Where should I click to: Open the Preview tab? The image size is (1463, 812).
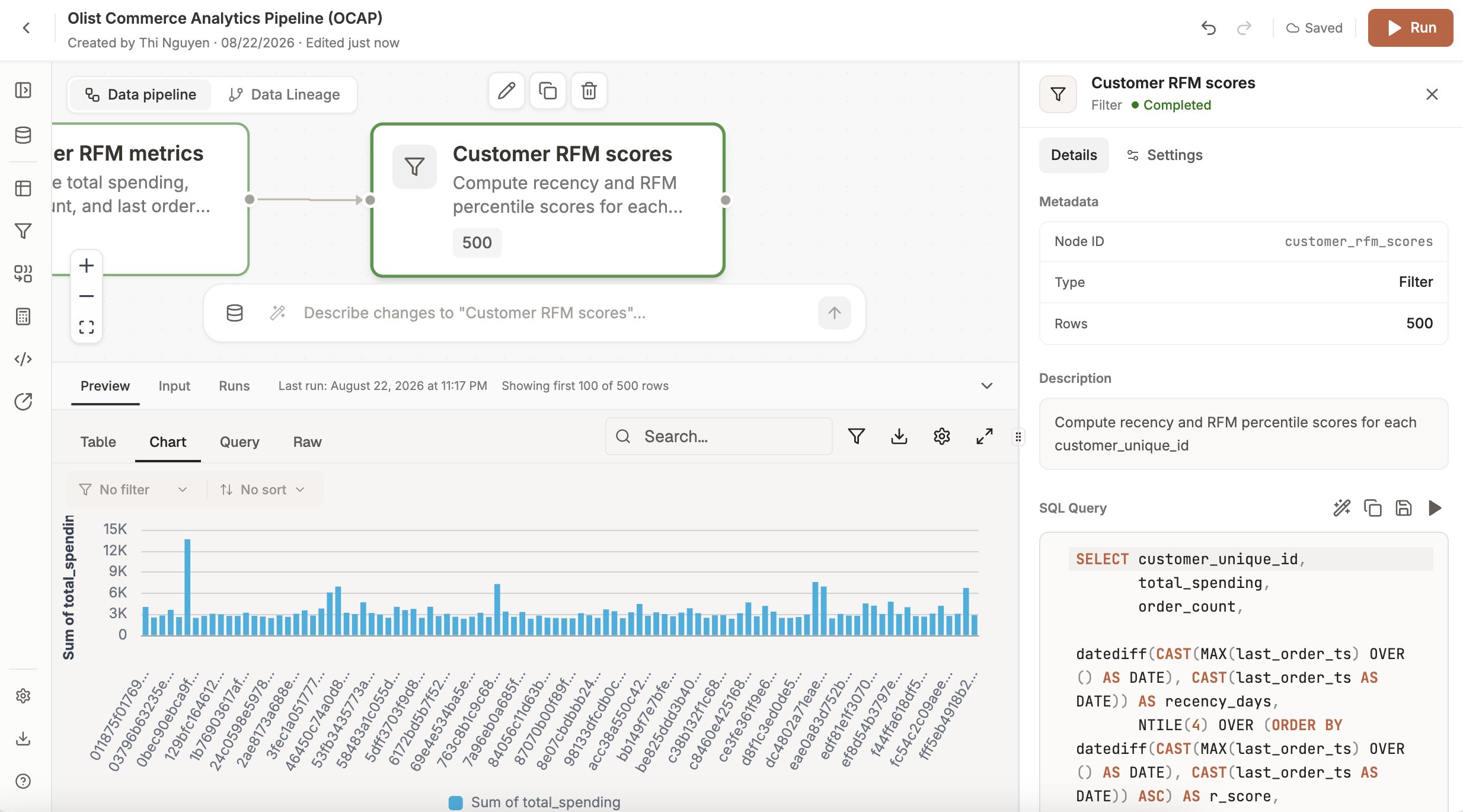click(x=105, y=386)
